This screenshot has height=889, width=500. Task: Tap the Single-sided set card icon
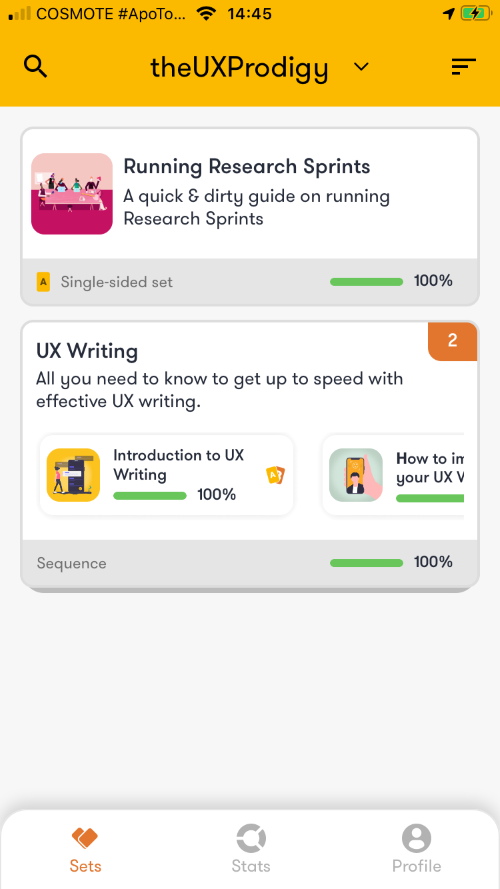(43, 282)
